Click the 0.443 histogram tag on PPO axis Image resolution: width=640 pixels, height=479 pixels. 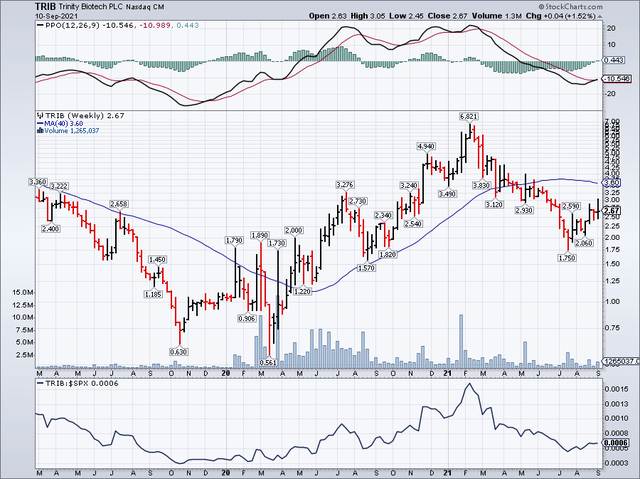point(613,60)
